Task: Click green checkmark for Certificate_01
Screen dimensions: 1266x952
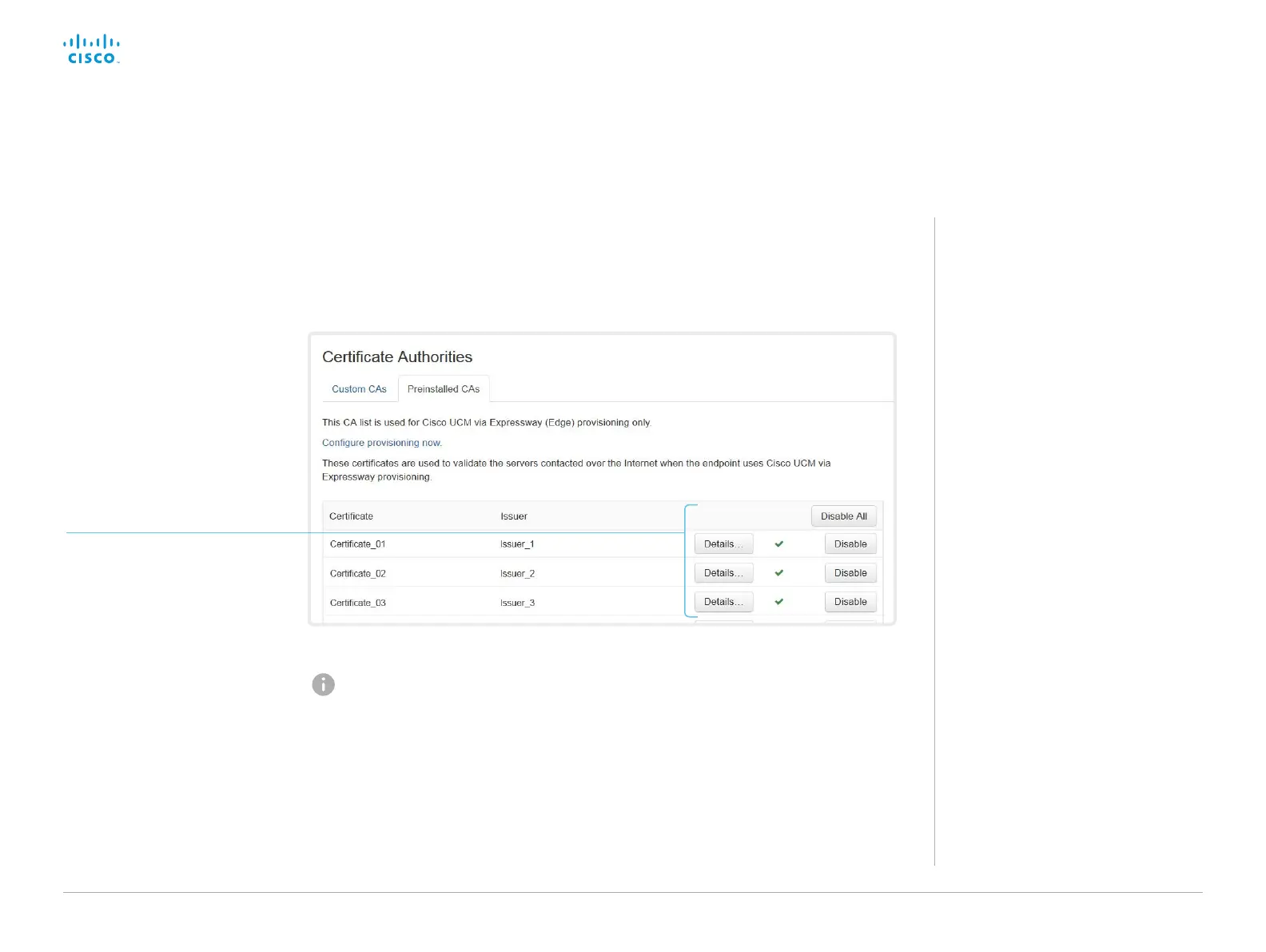Action: pos(779,544)
